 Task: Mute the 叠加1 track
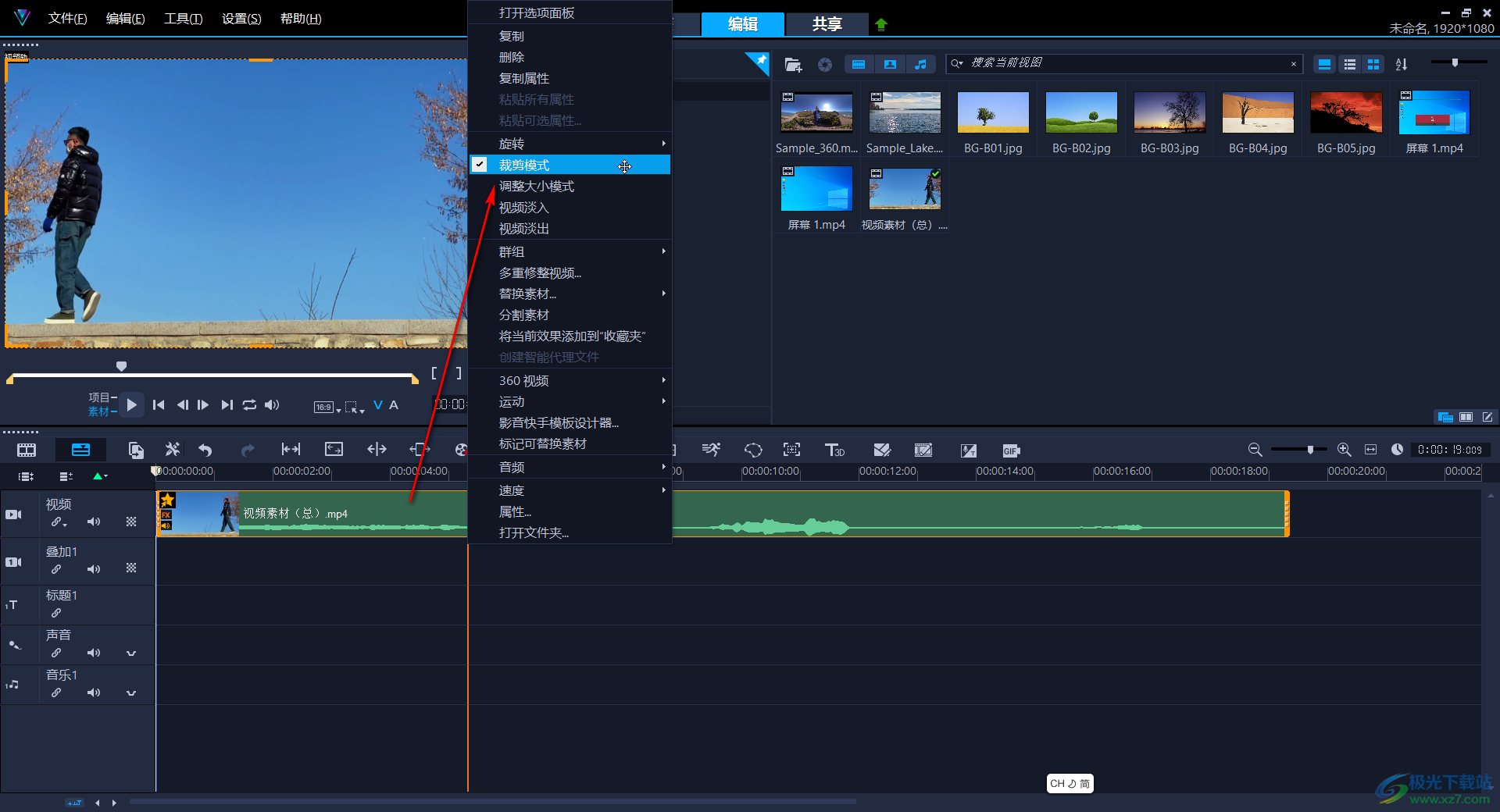[x=94, y=569]
